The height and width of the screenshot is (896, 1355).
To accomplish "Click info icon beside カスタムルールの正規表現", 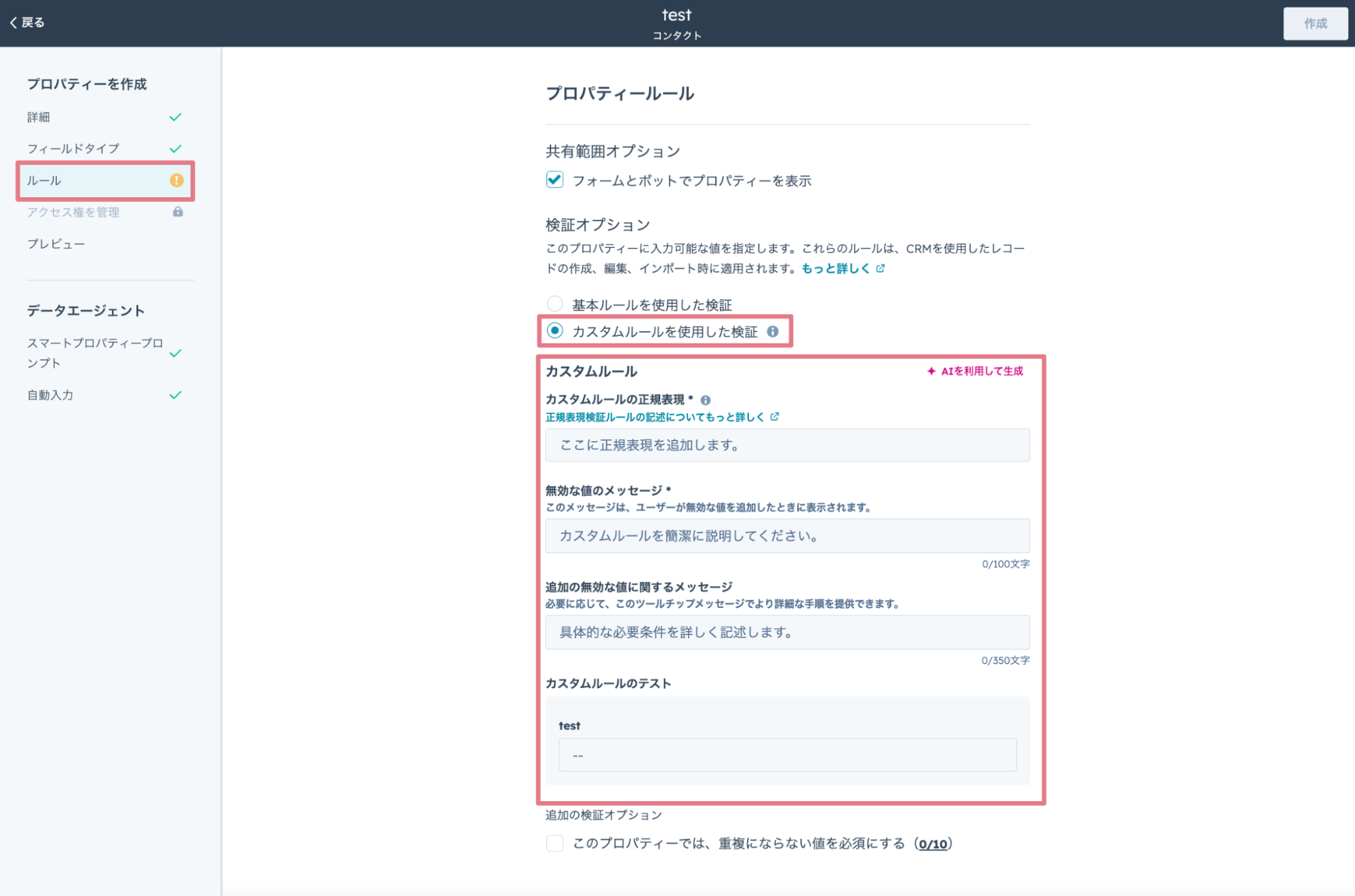I will [706, 400].
